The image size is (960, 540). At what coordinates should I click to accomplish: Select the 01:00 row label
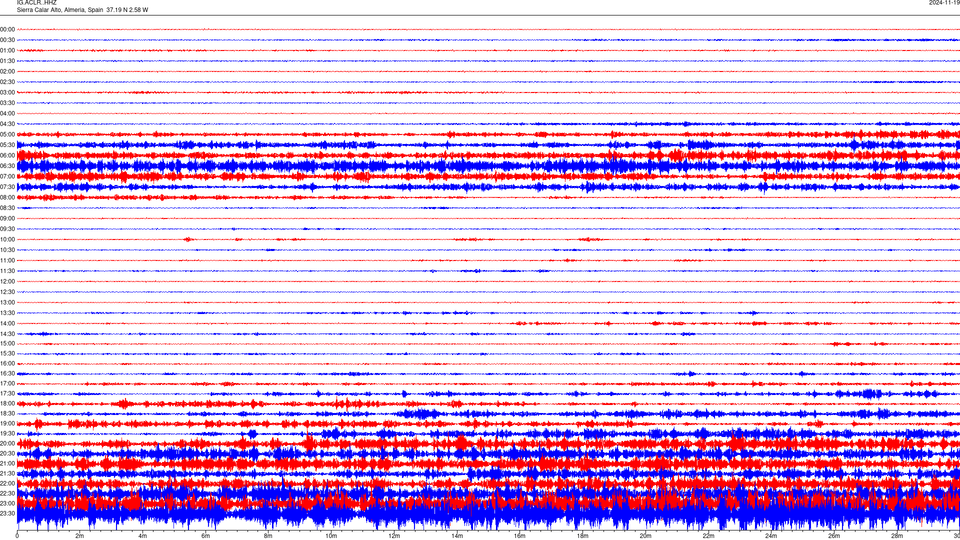[x=7, y=51]
